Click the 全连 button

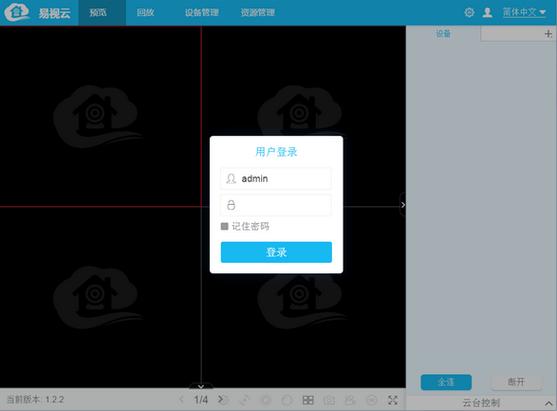pyautogui.click(x=446, y=382)
